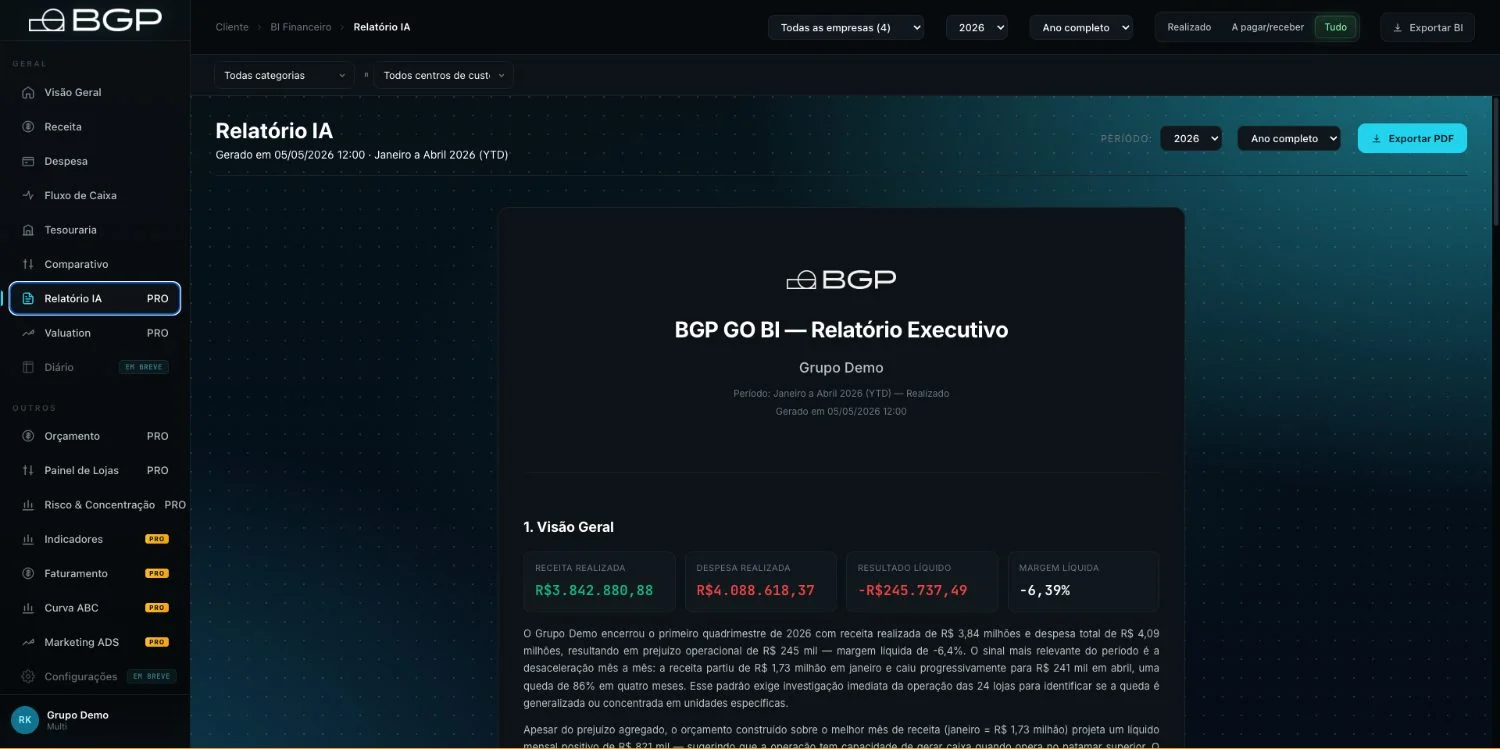
Task: Click the BI Financeiro breadcrumb link
Action: tap(301, 27)
